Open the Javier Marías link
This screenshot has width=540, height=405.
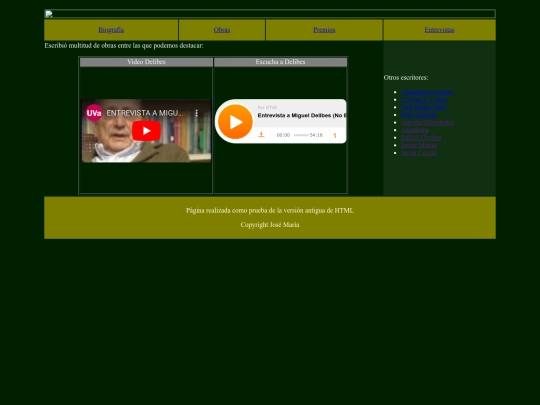419,145
